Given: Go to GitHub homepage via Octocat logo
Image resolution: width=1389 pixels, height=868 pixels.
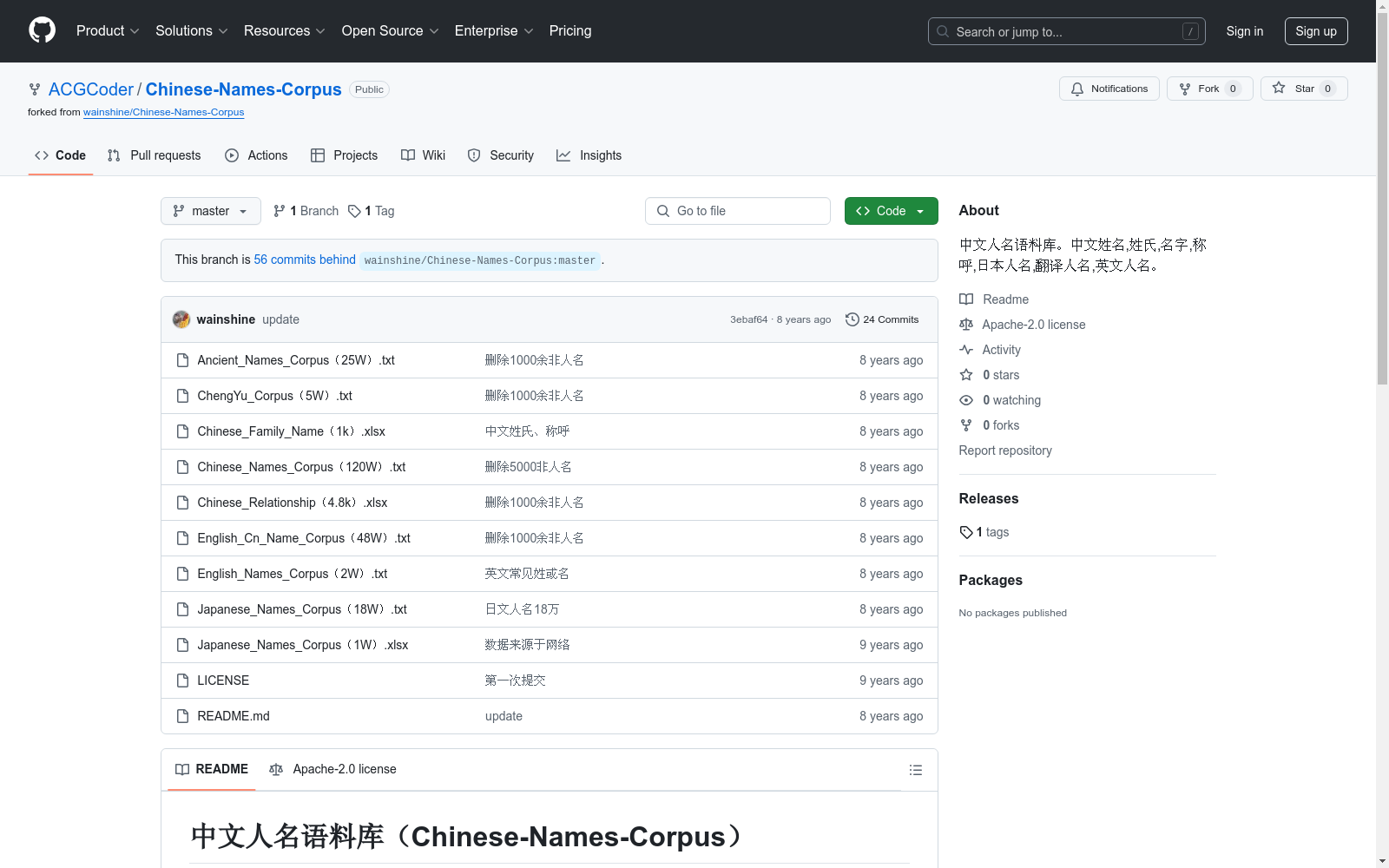Looking at the screenshot, I should (x=42, y=30).
